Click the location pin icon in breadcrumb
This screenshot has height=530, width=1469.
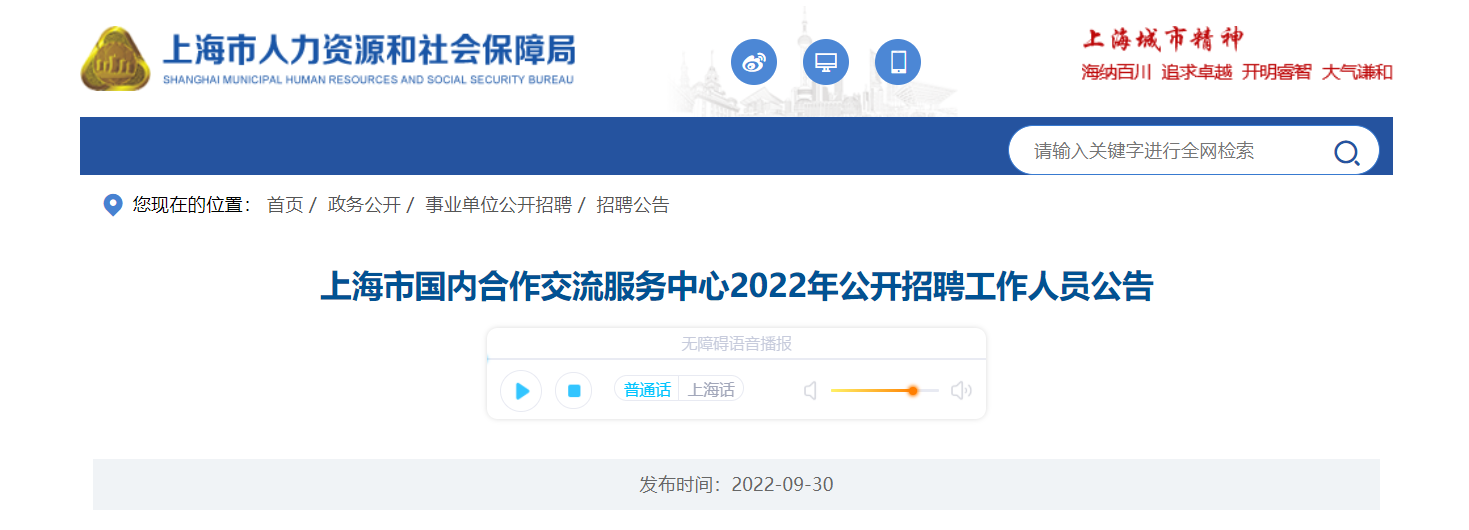[114, 205]
